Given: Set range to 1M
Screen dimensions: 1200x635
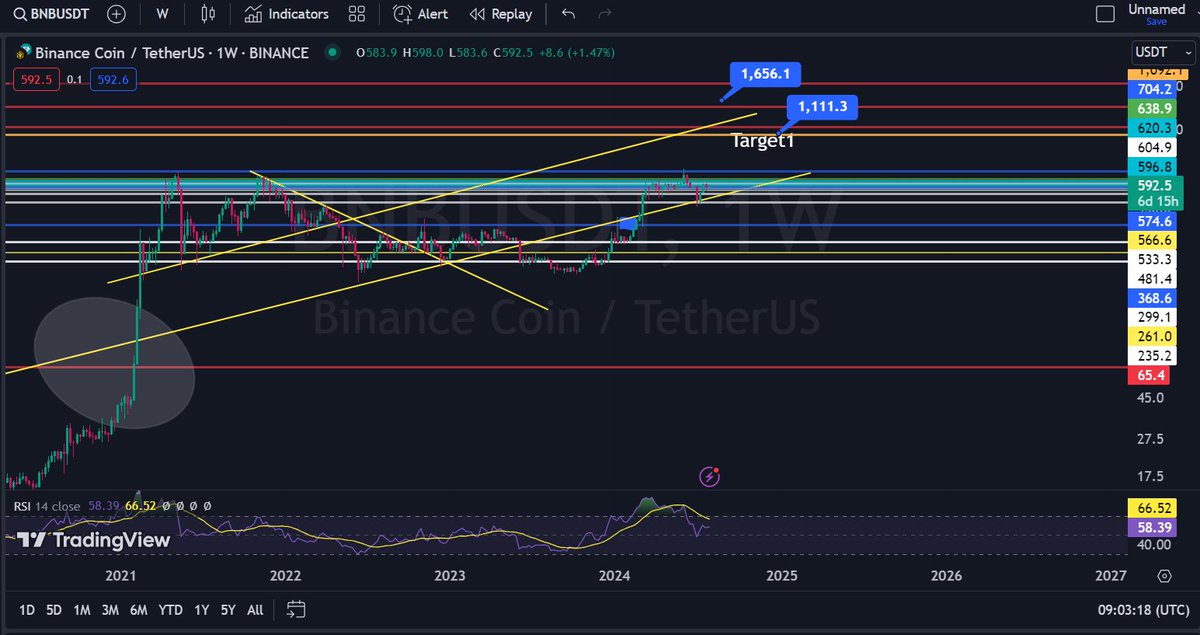Looking at the screenshot, I should coord(82,609).
